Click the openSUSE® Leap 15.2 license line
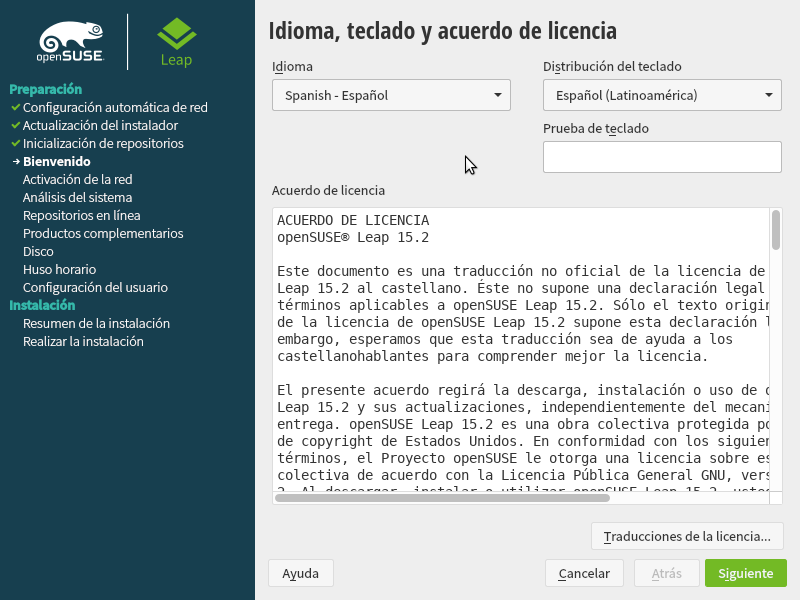Screen dimensions: 800x600 [x=353, y=237]
